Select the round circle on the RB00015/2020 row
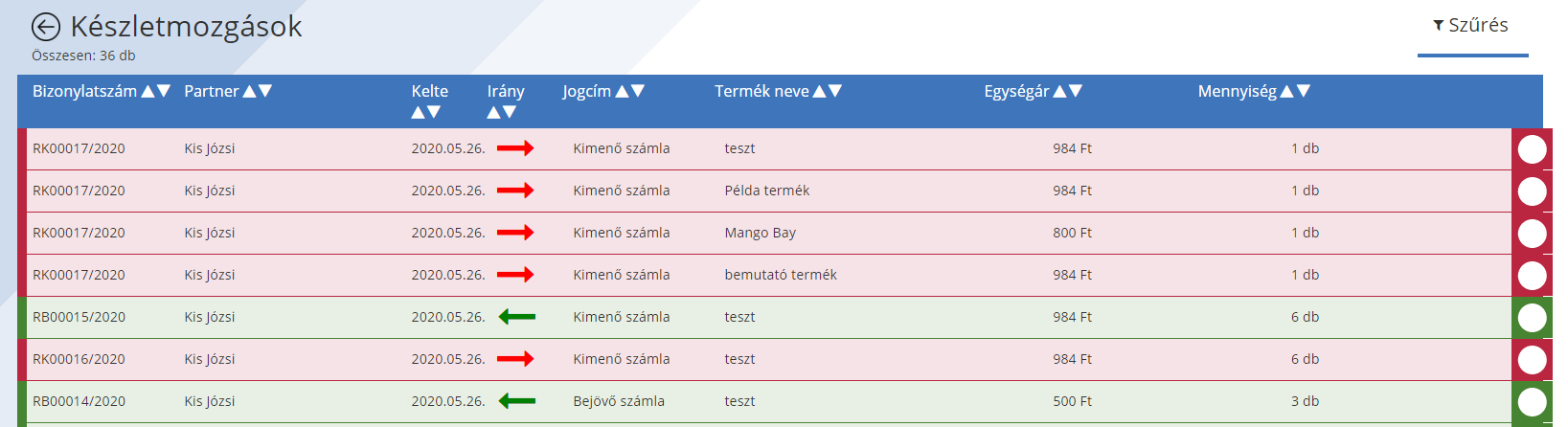The width and height of the screenshot is (1568, 427). click(1533, 318)
